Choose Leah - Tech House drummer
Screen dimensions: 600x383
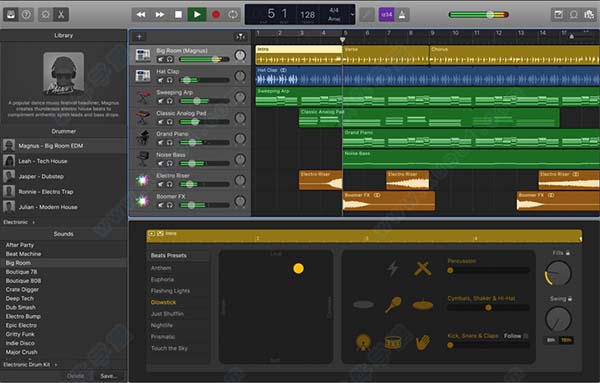coord(43,161)
